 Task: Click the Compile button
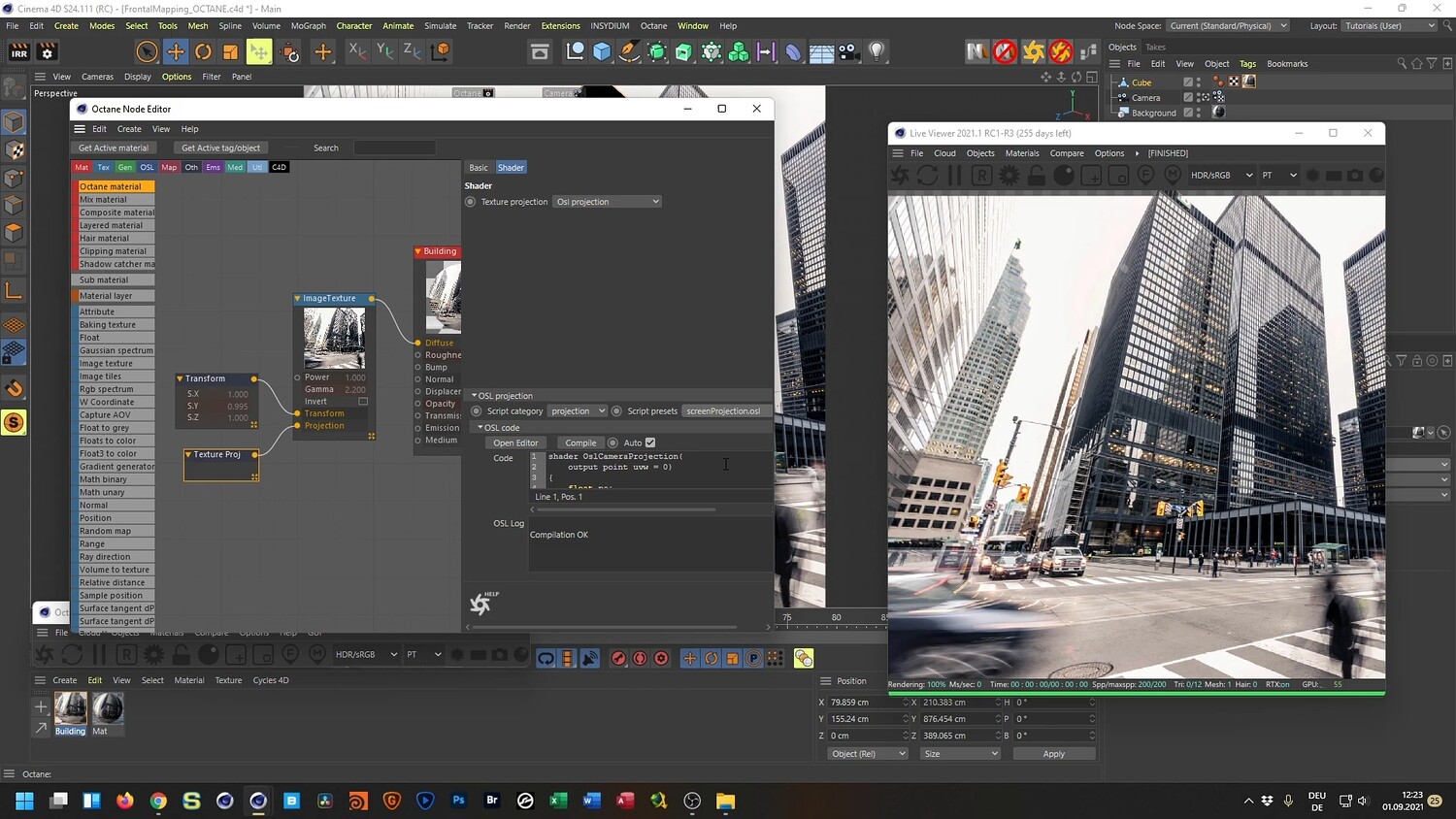580,443
